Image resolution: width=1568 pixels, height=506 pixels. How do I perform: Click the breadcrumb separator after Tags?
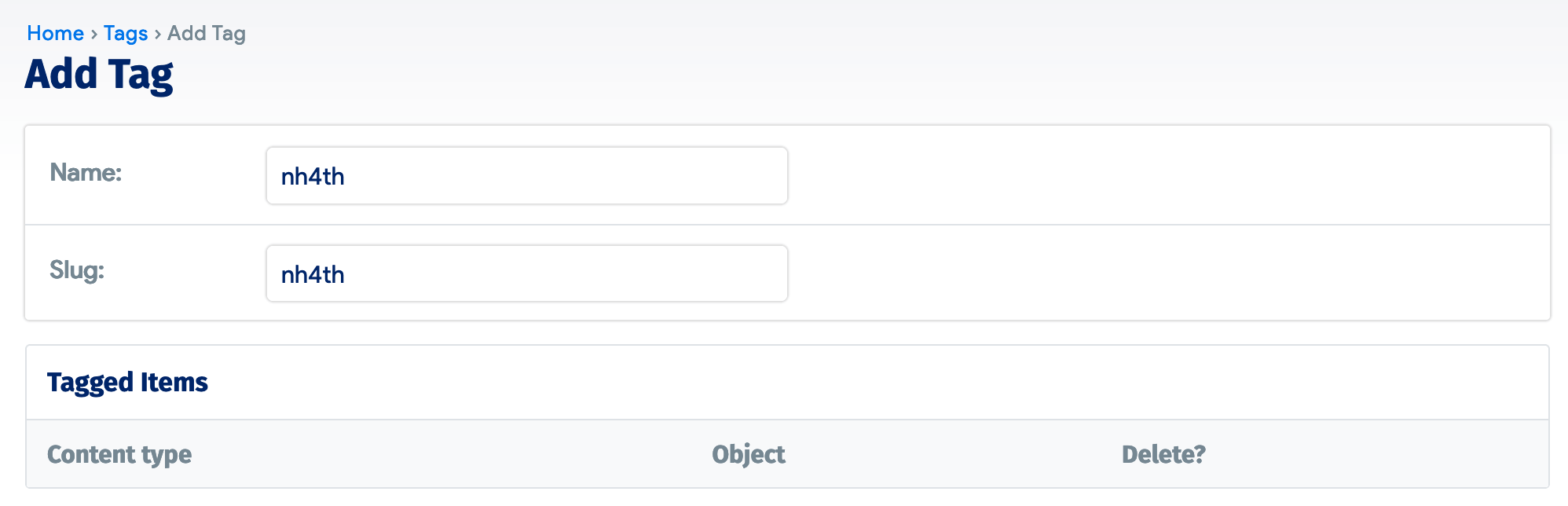158,34
